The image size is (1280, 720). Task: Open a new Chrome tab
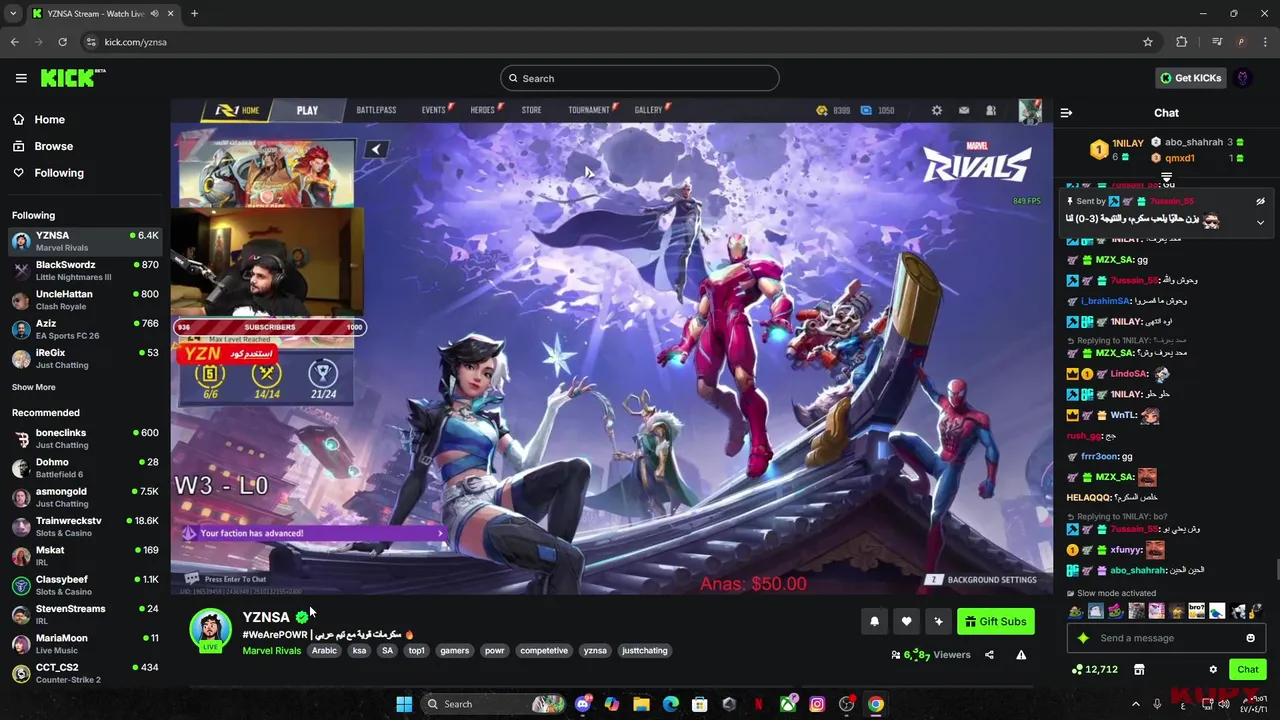pos(194,13)
